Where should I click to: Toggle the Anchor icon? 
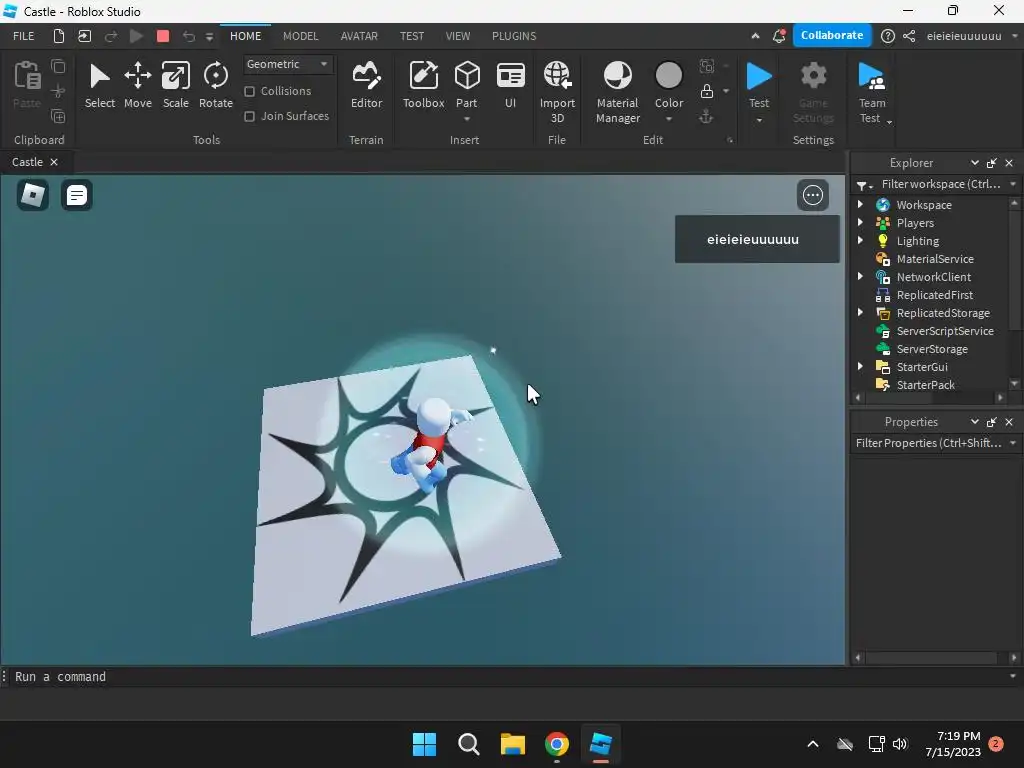tap(707, 117)
